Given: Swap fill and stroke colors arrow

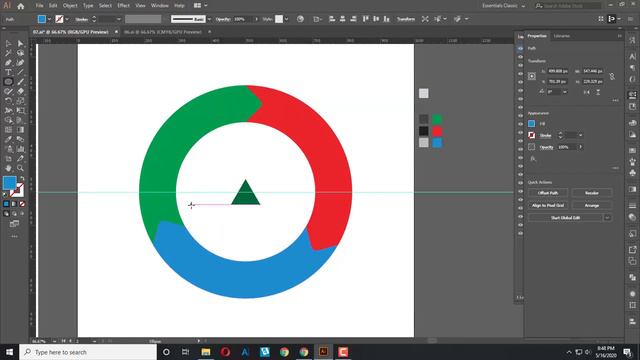Looking at the screenshot, I should point(22,178).
